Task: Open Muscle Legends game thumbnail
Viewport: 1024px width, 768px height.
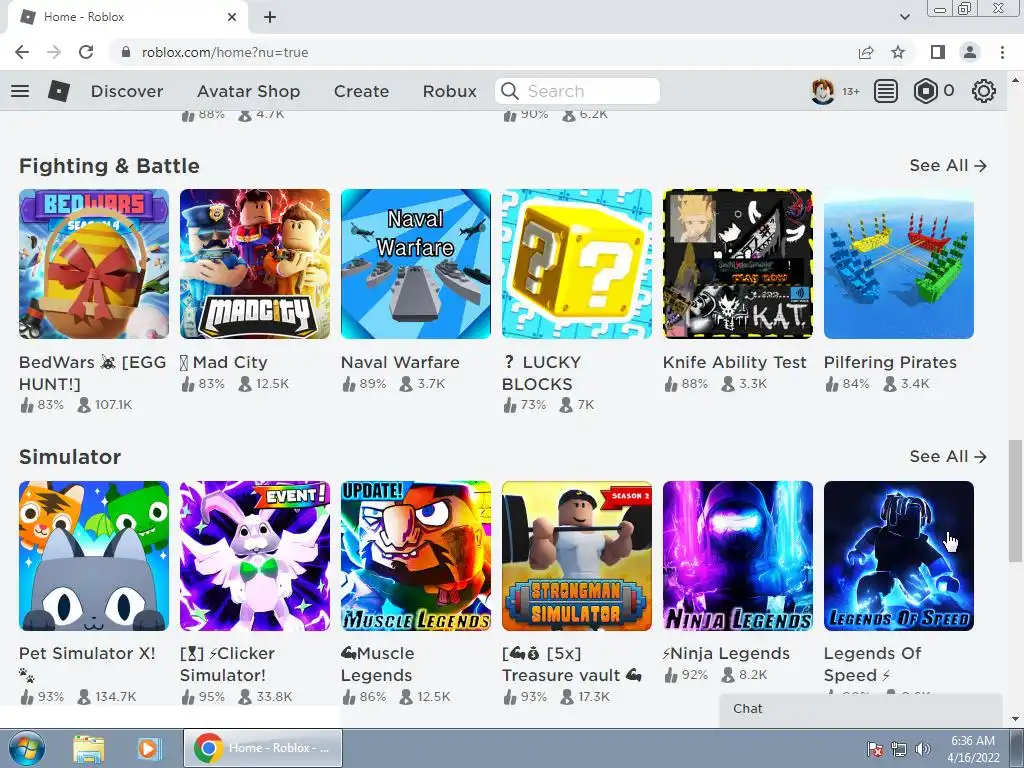Action: point(416,556)
